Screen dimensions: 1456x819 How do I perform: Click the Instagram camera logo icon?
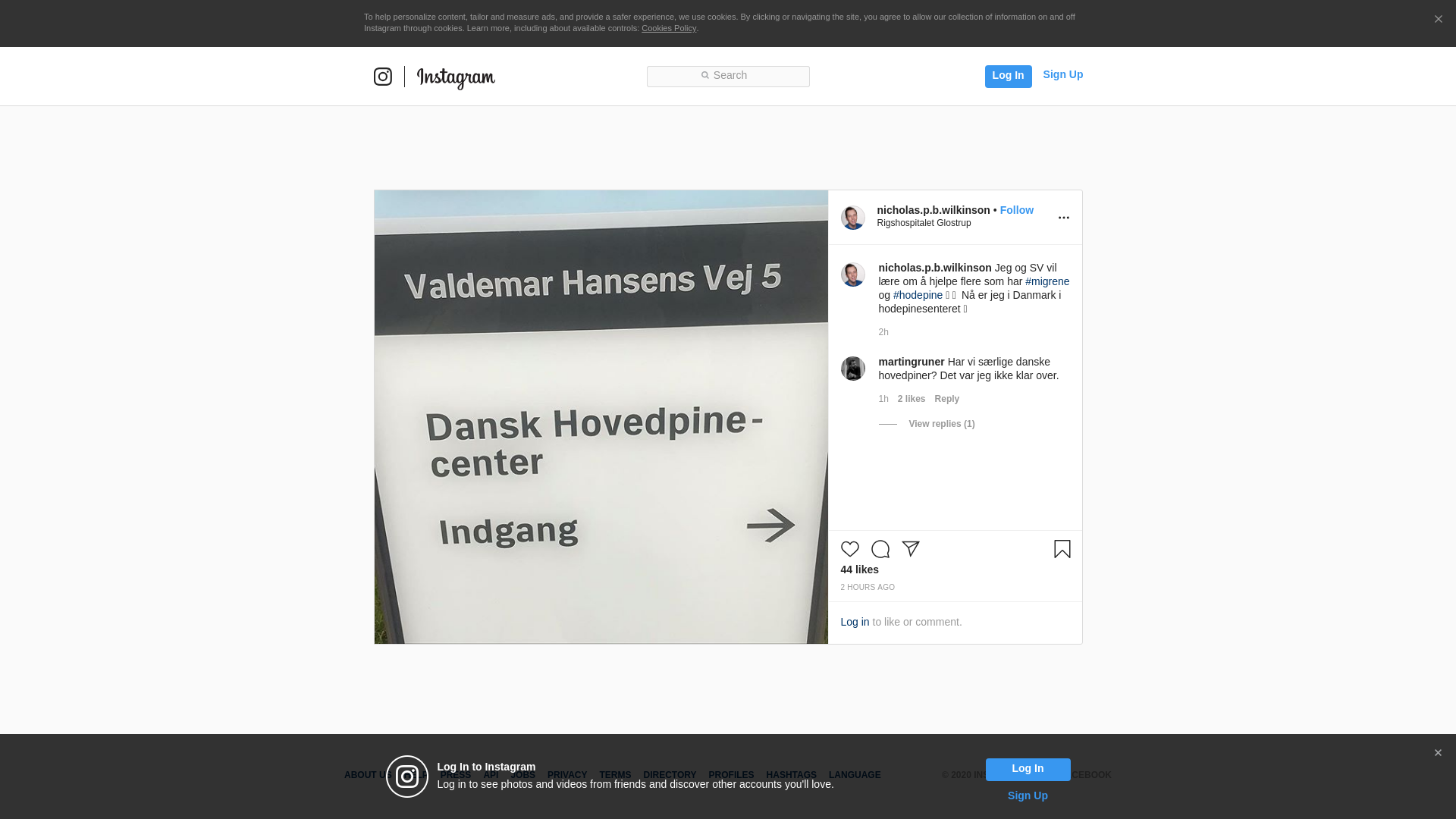pos(383,77)
